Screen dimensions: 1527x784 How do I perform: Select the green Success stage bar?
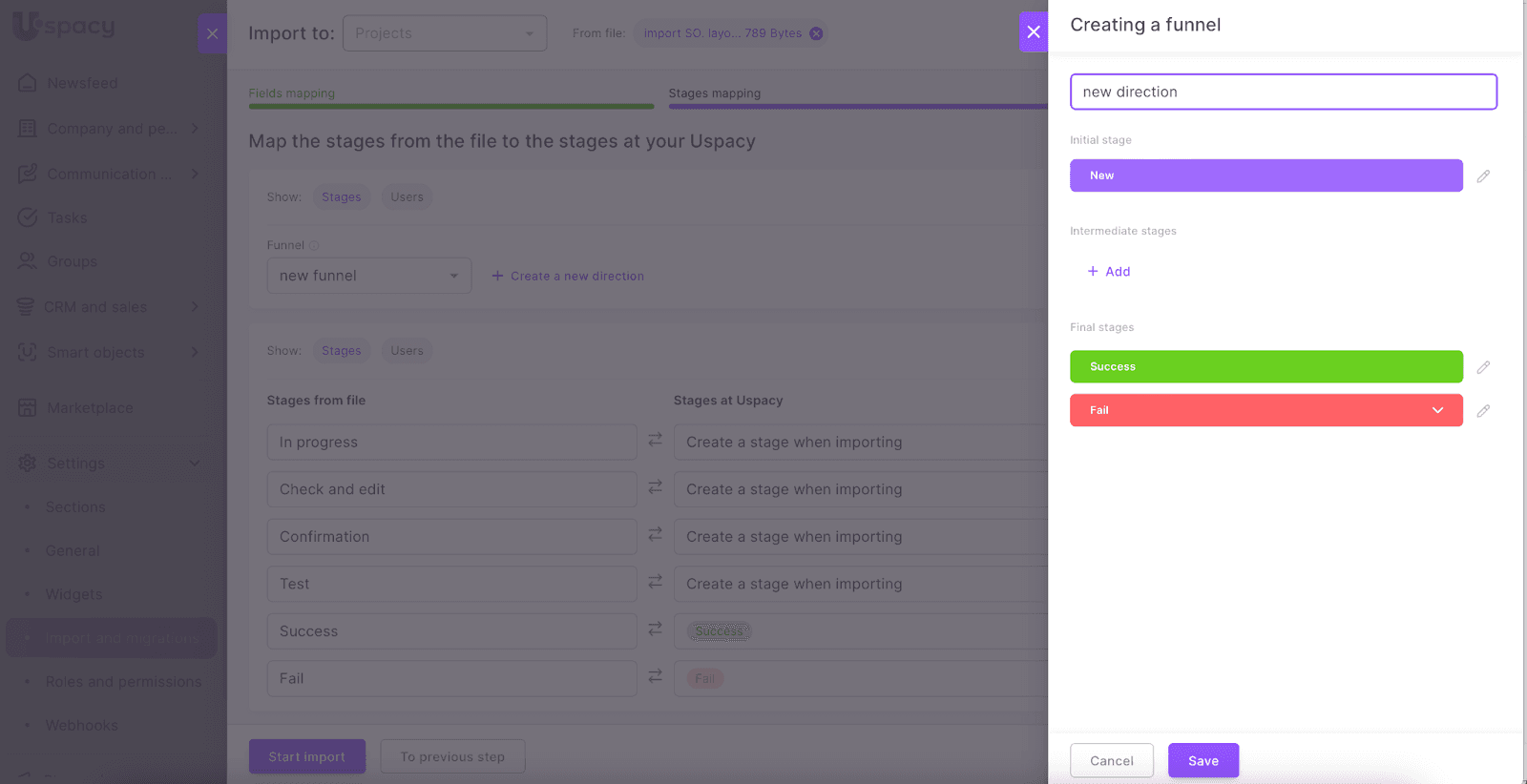(x=1266, y=366)
